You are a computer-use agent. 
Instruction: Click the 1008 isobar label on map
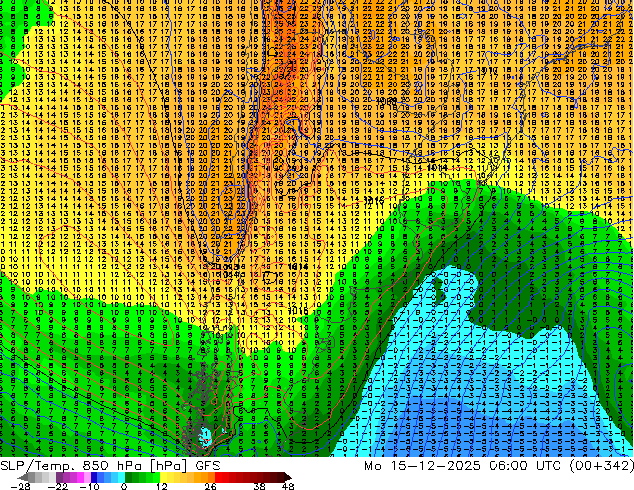coord(387,101)
